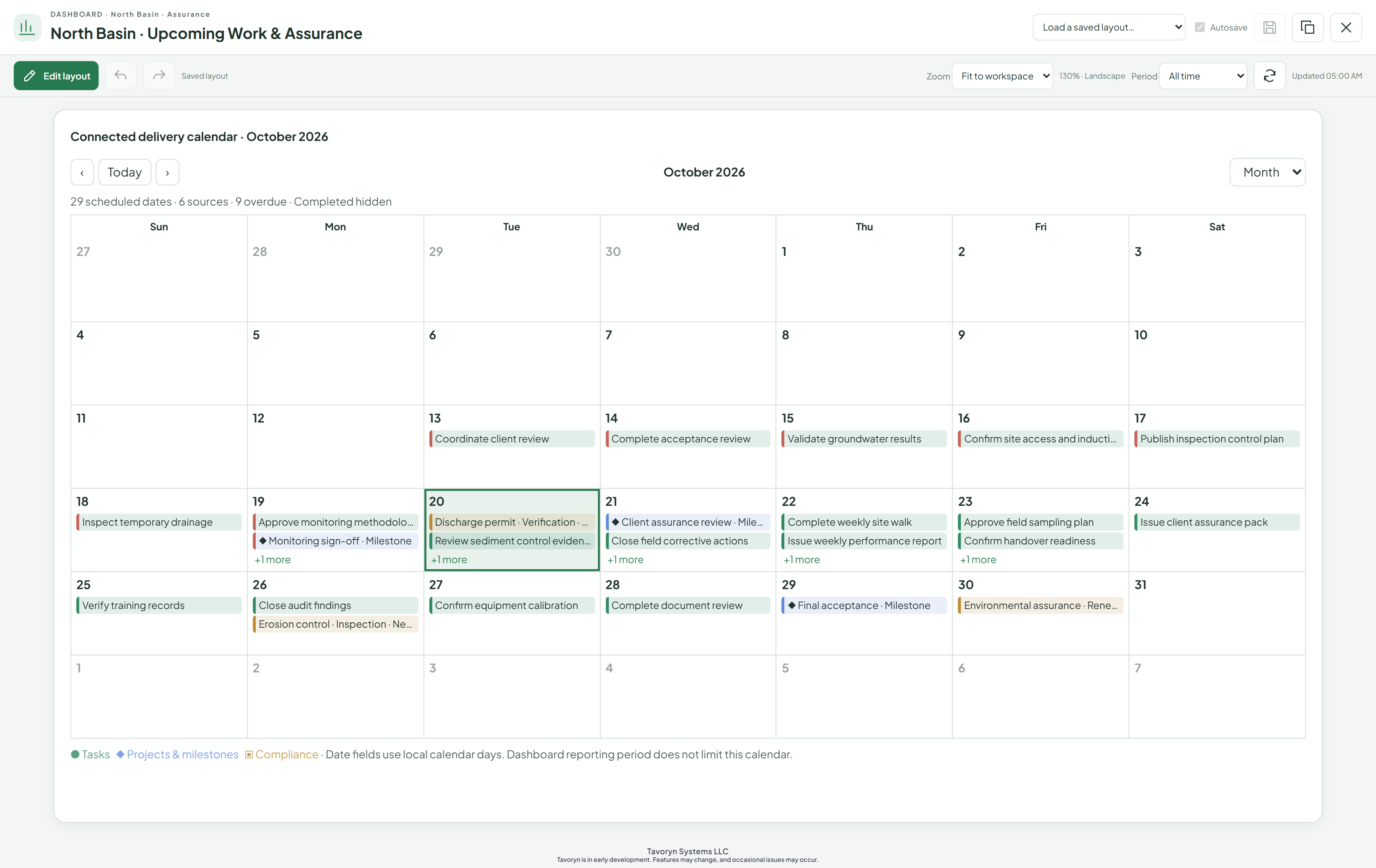Screen dimensions: 1376x868
Task: Open the Fit to workspace zoom dropdown
Action: (1002, 76)
